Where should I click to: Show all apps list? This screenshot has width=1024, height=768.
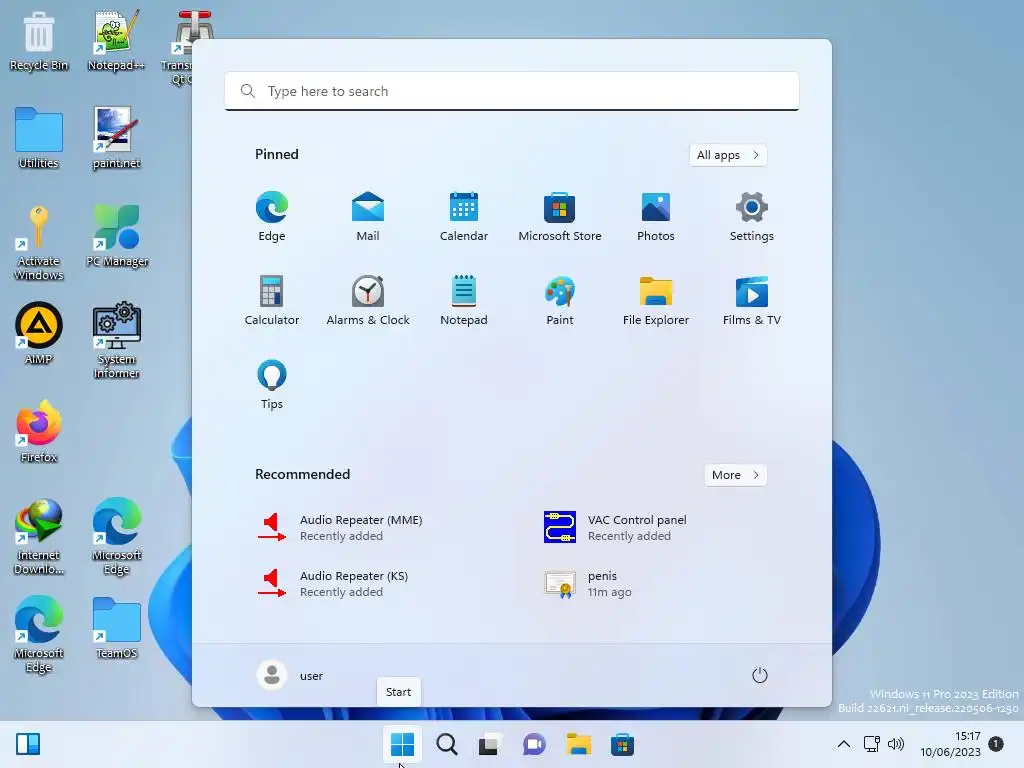coord(728,155)
